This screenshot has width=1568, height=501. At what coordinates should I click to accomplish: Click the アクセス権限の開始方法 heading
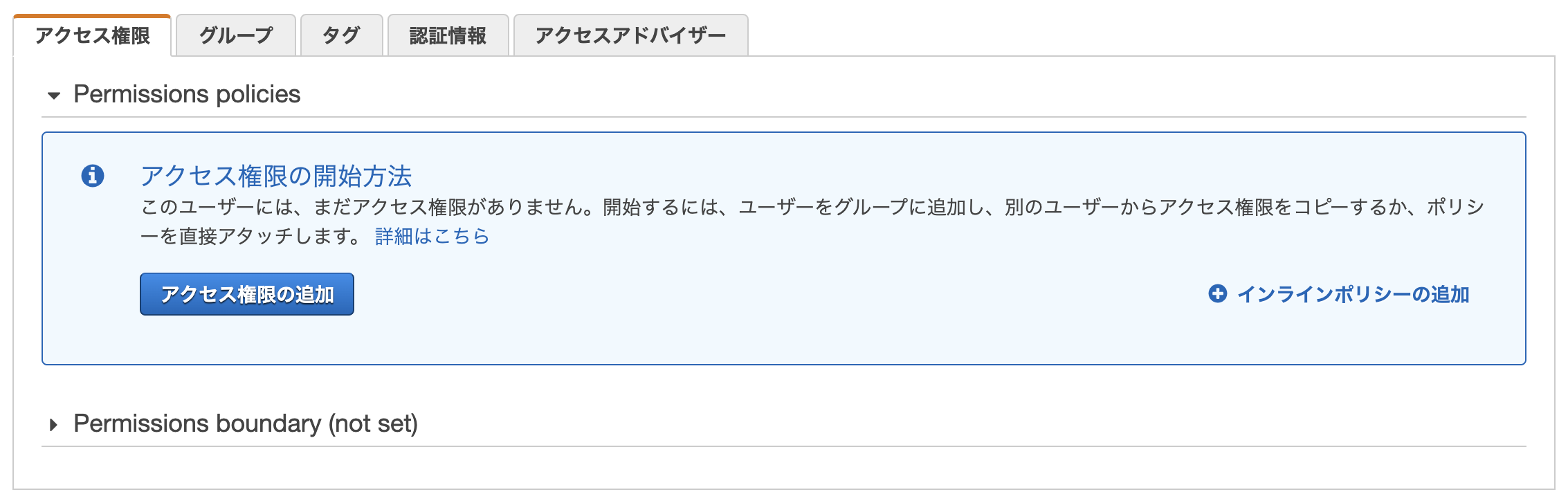[276, 176]
